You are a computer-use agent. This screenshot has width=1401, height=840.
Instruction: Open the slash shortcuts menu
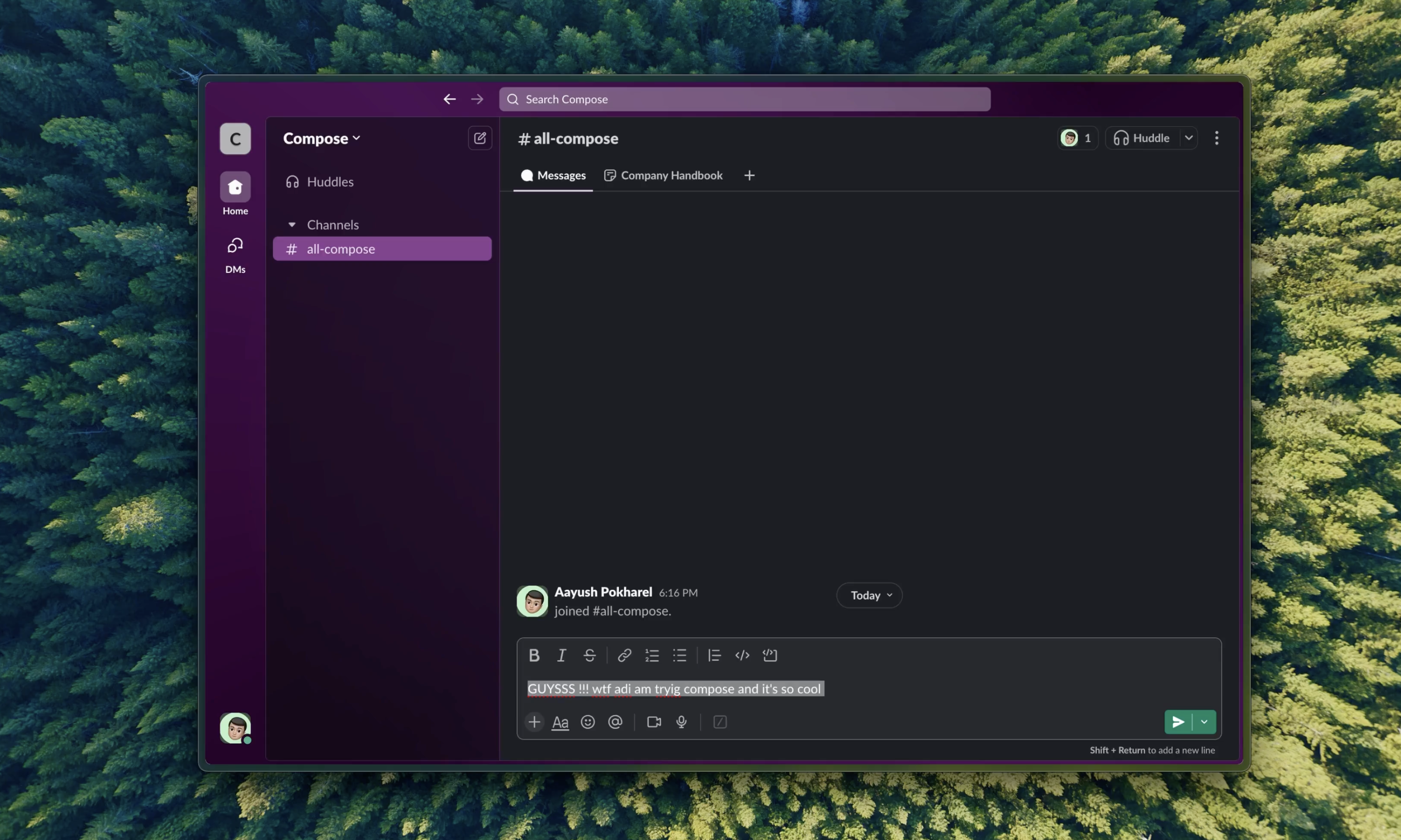[720, 722]
